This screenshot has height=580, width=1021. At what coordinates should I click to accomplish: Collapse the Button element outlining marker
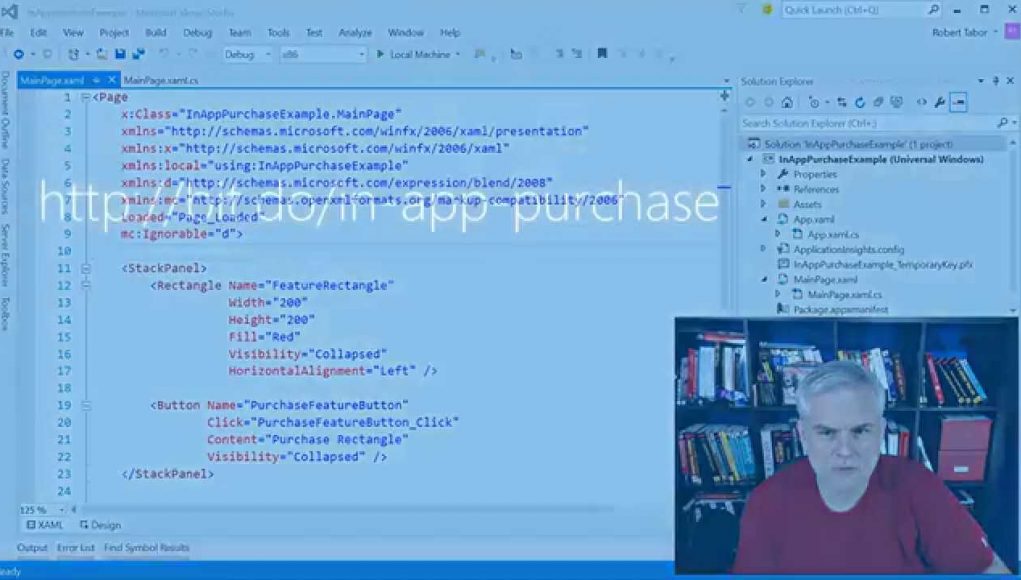point(85,406)
